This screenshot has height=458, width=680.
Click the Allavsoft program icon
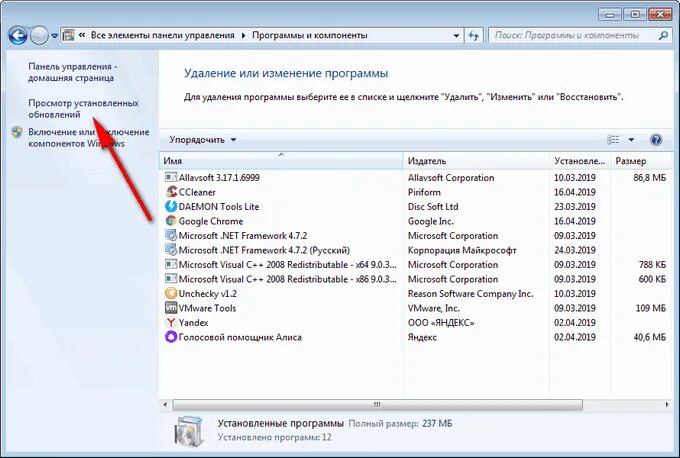(x=171, y=177)
